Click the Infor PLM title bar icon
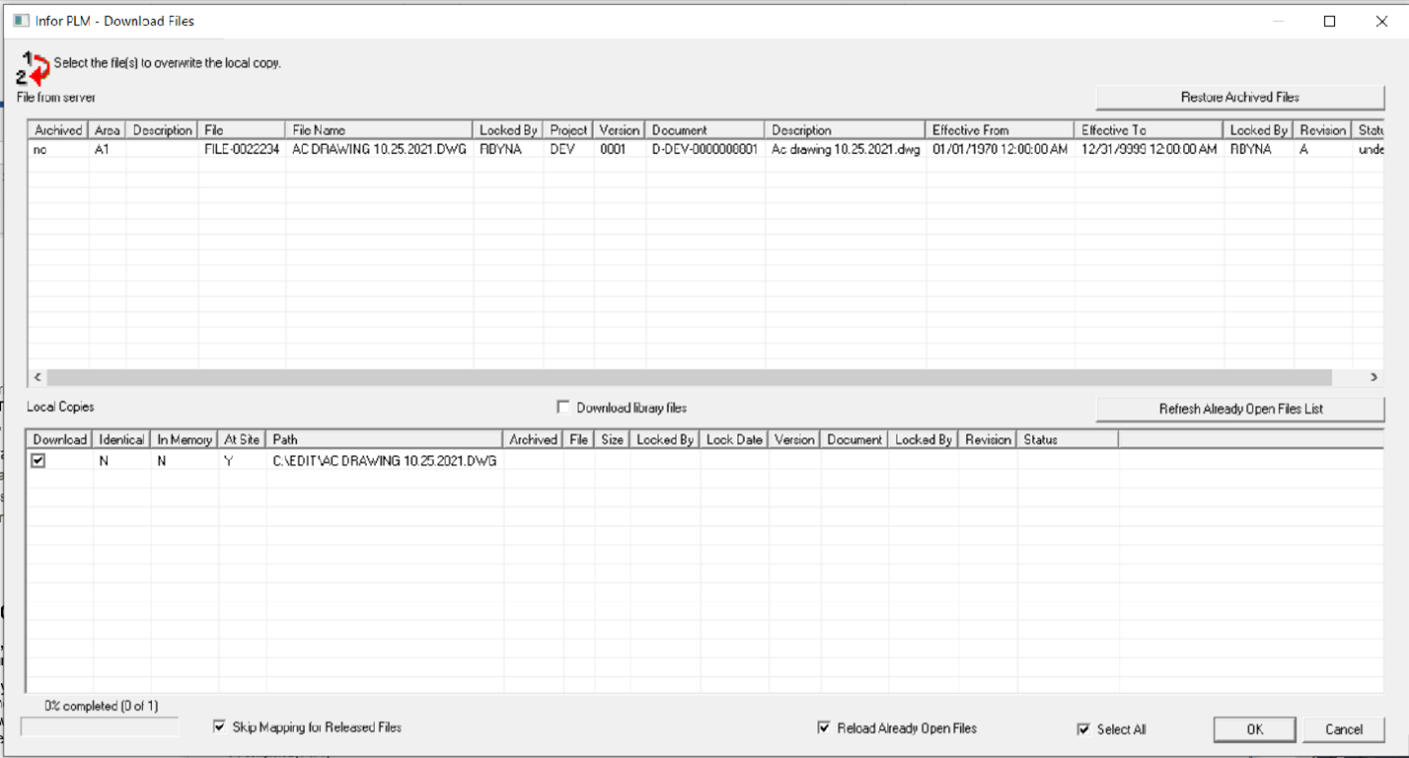Viewport: 1409px width, 758px height. (x=21, y=21)
